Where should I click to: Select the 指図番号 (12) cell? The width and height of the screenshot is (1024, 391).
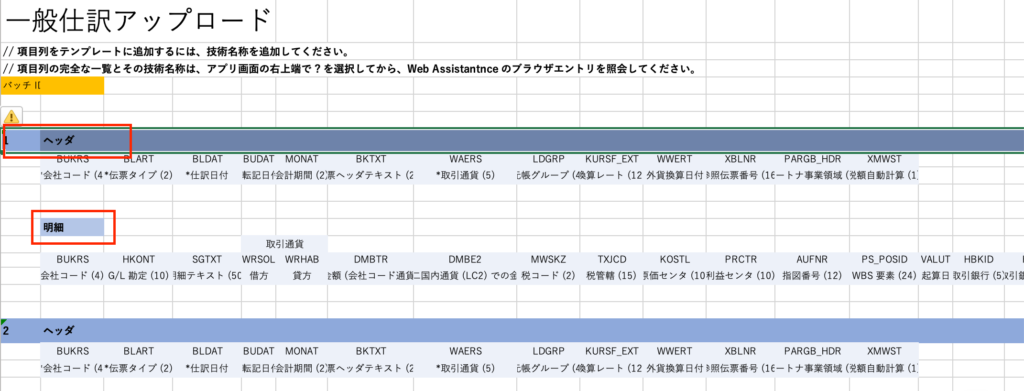[812, 275]
